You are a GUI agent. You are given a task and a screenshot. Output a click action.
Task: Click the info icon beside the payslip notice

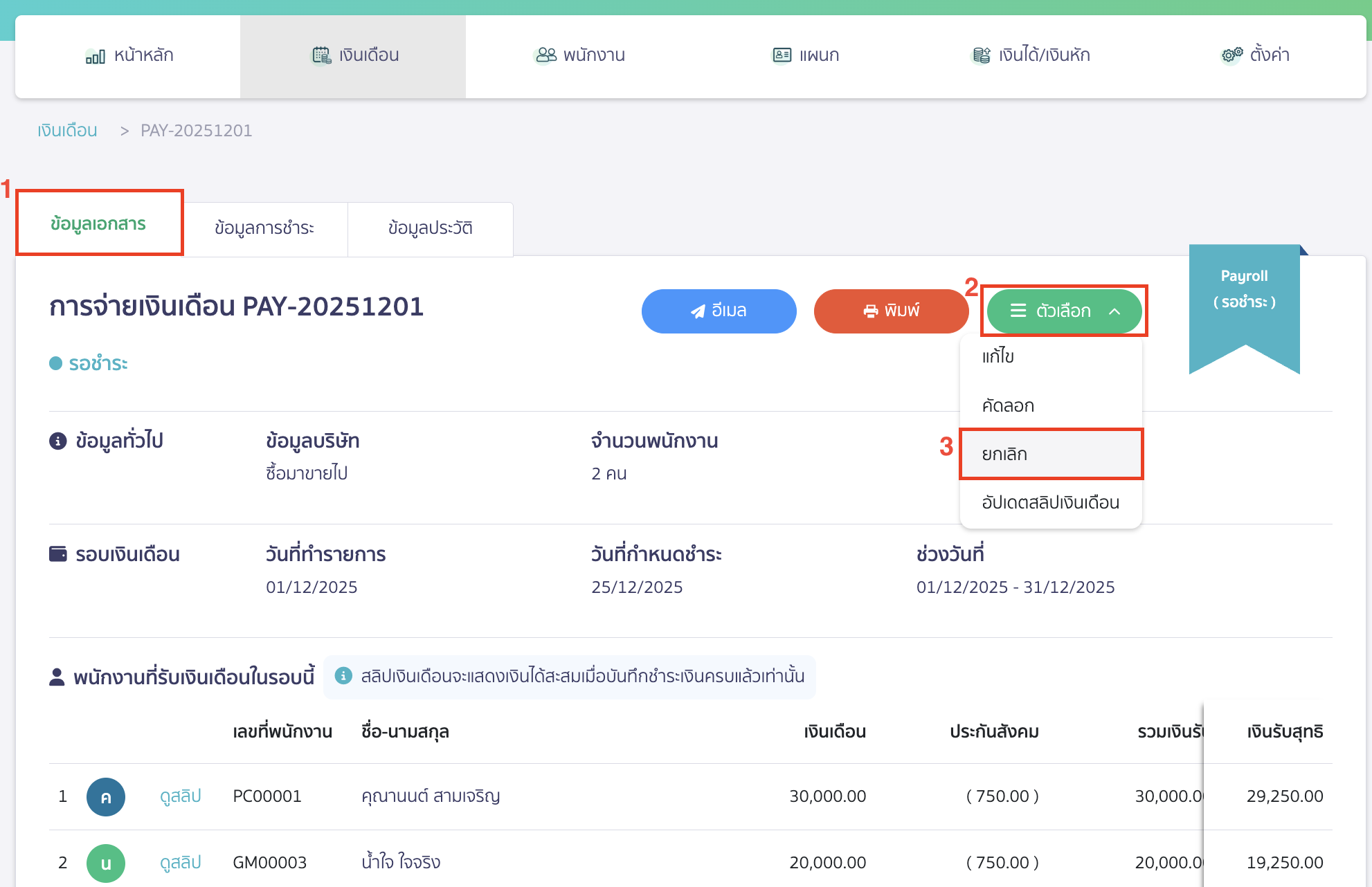click(343, 677)
